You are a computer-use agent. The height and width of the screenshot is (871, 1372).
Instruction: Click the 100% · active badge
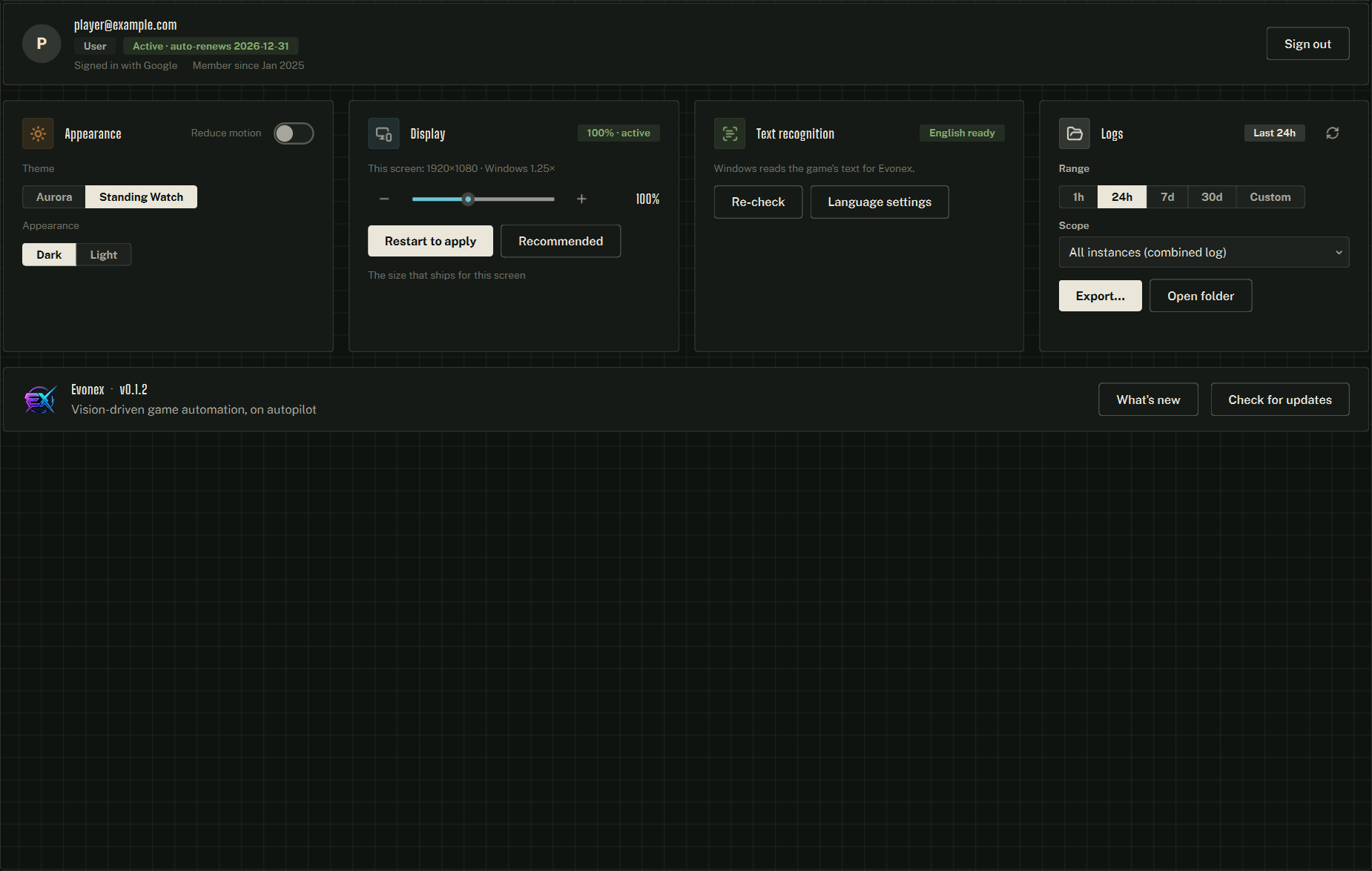tap(619, 133)
